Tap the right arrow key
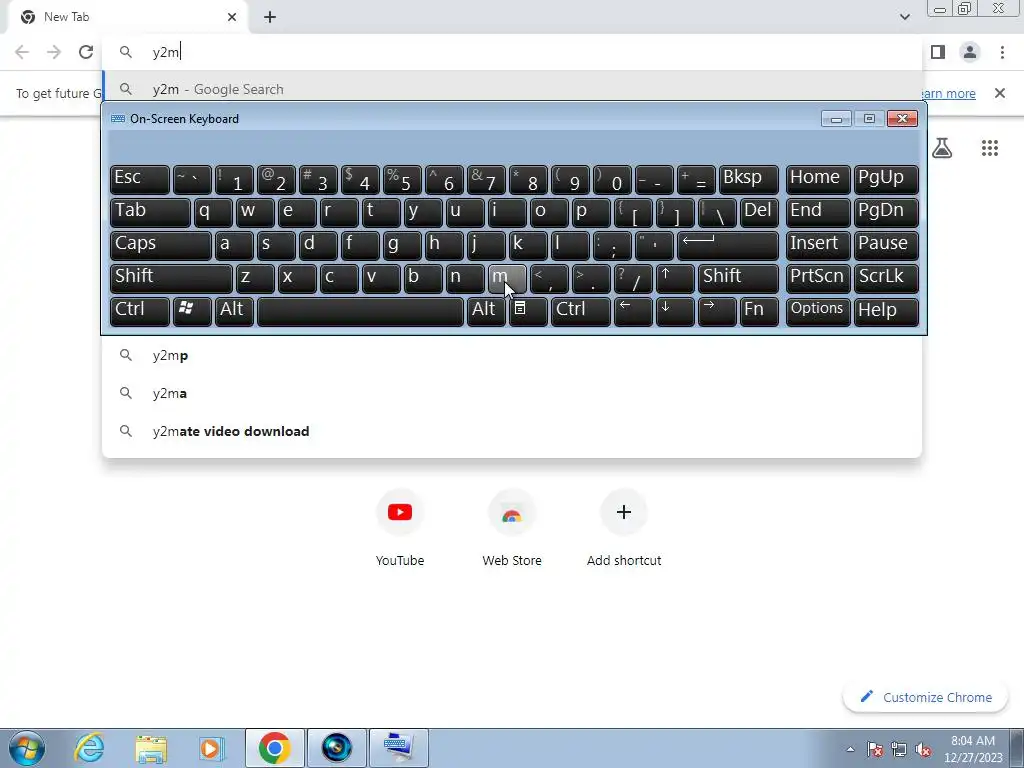Viewport: 1024px width, 768px height. click(716, 312)
